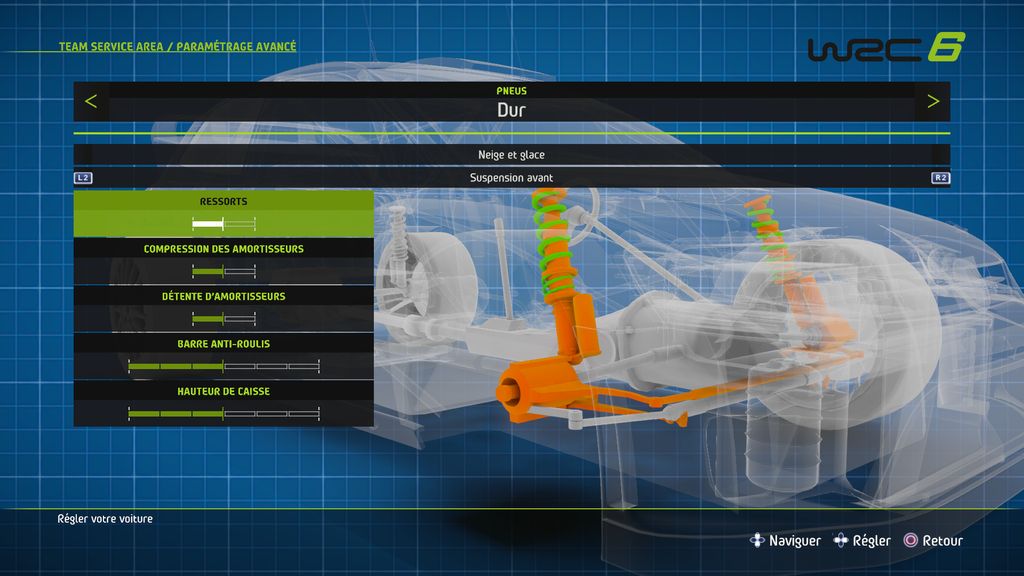The width and height of the screenshot is (1024, 576).
Task: Adjust the Hauteur de caisse slider
Action: coord(223,413)
